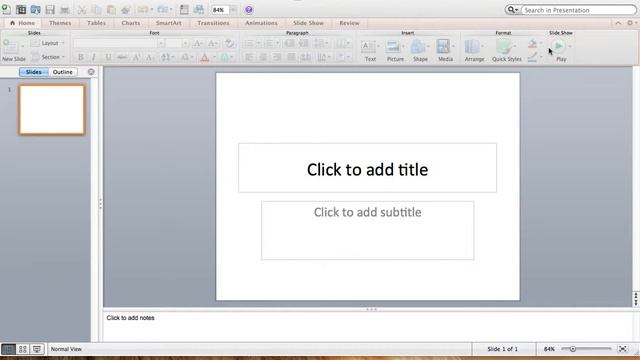This screenshot has height=360, width=640.
Task: Toggle Bold formatting
Action: coord(81,58)
